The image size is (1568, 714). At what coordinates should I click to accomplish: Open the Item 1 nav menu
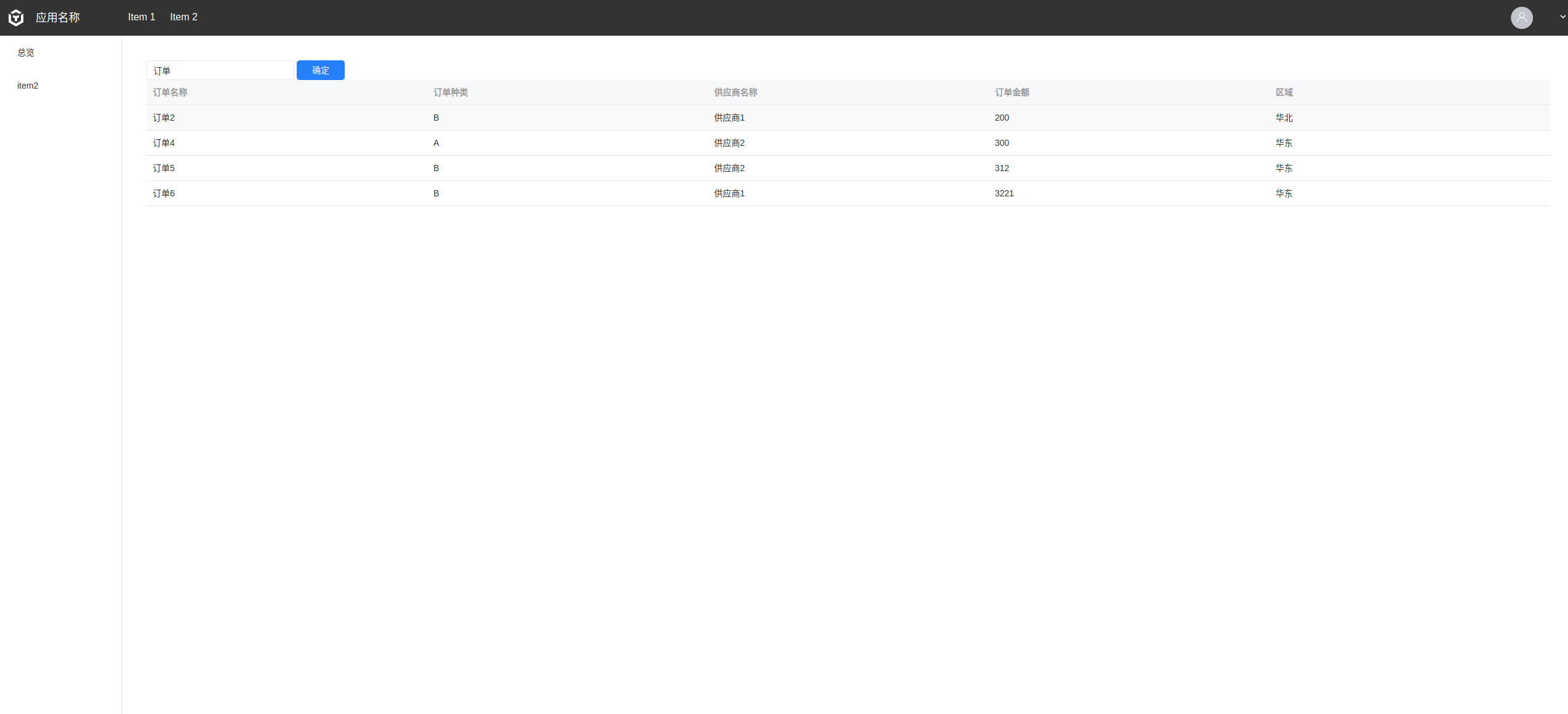pos(142,17)
